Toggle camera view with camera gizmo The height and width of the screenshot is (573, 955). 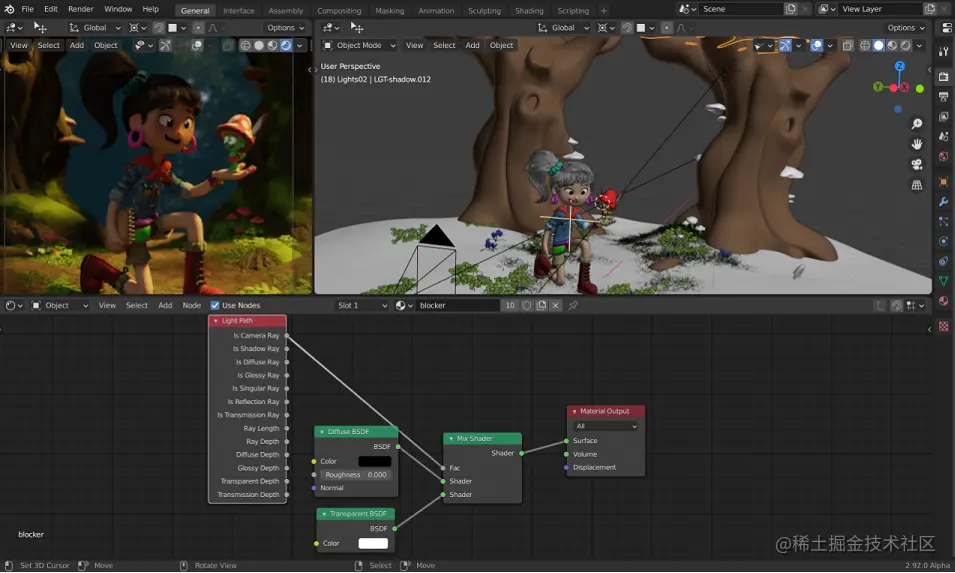[x=917, y=164]
